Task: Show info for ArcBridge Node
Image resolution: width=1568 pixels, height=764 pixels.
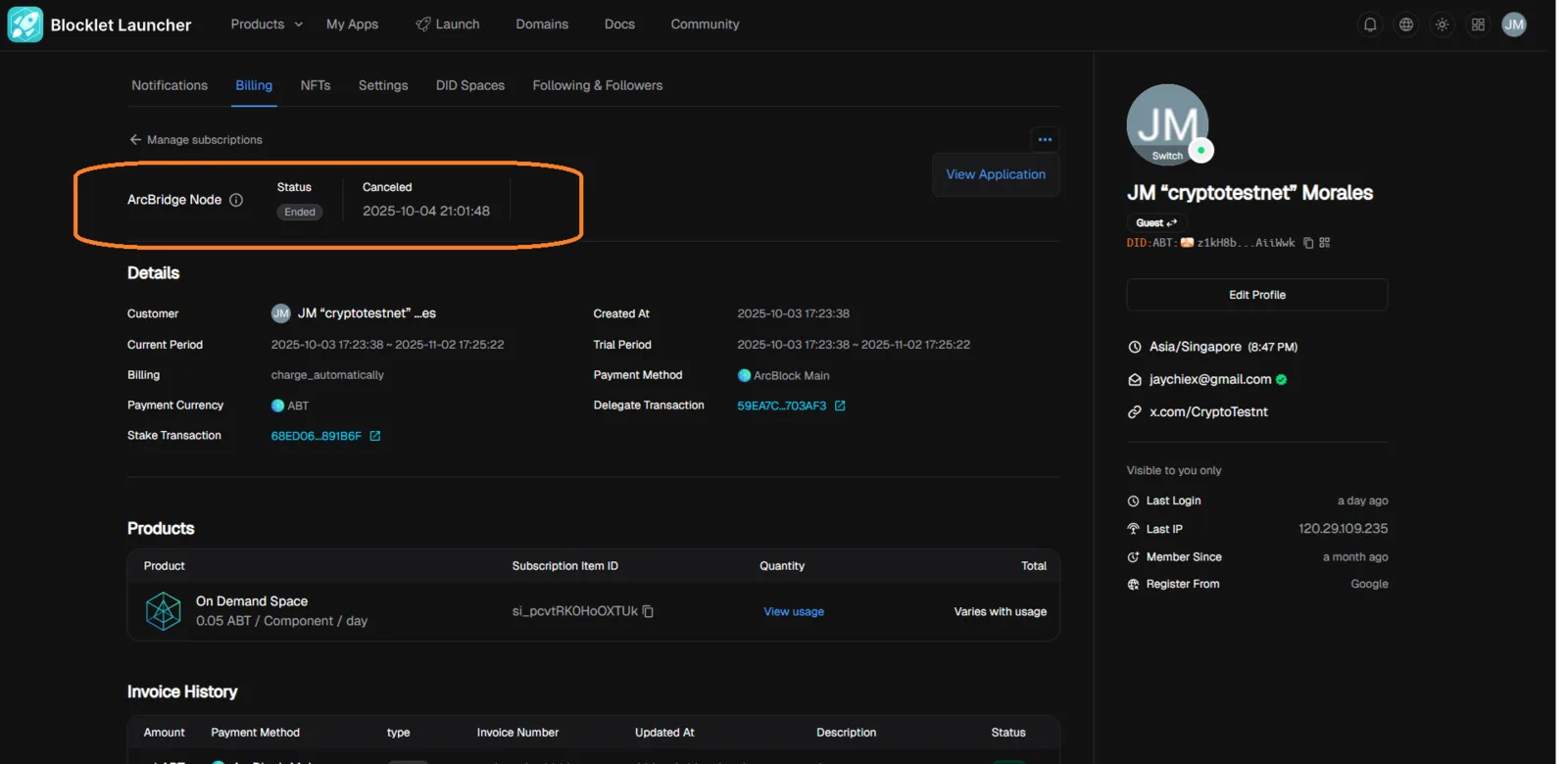Action: click(x=236, y=200)
